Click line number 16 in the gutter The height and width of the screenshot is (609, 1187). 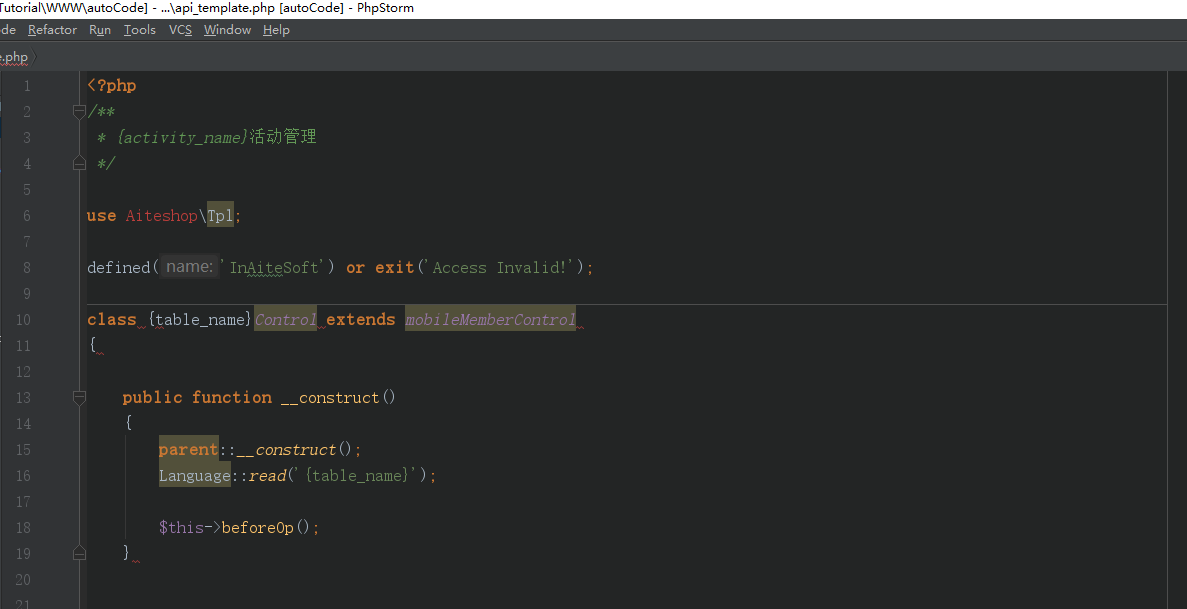(x=23, y=476)
